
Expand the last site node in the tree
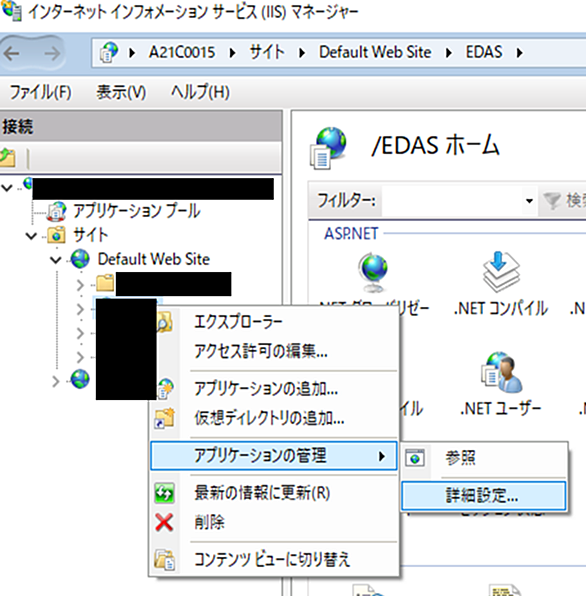coord(56,381)
